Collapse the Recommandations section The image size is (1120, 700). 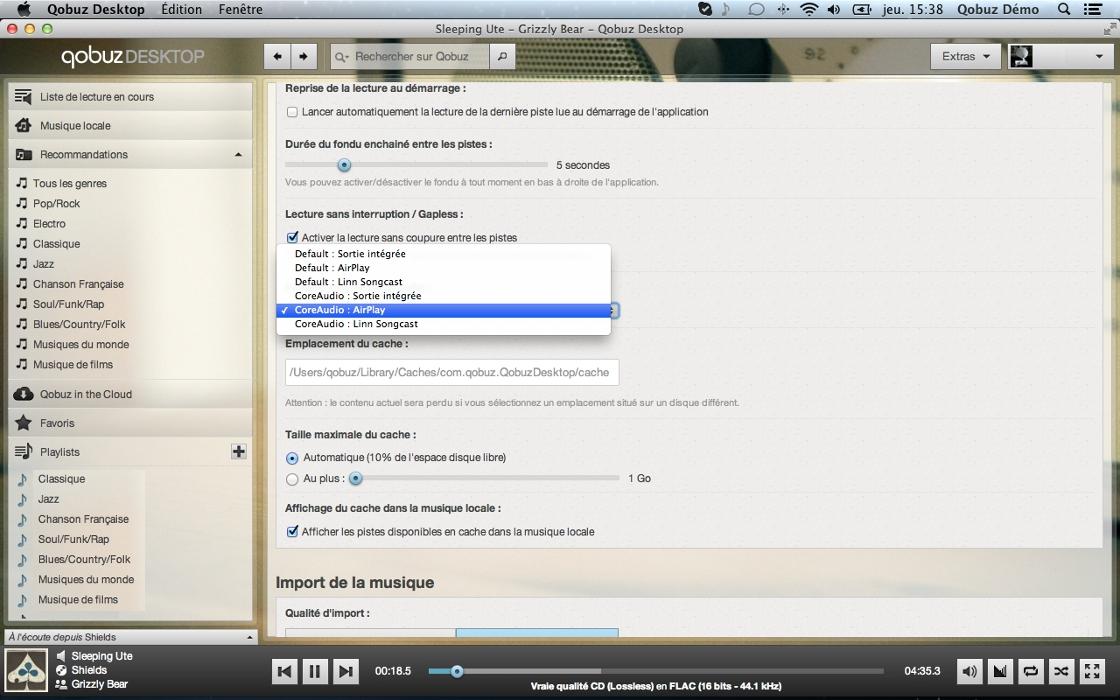pyautogui.click(x=238, y=155)
